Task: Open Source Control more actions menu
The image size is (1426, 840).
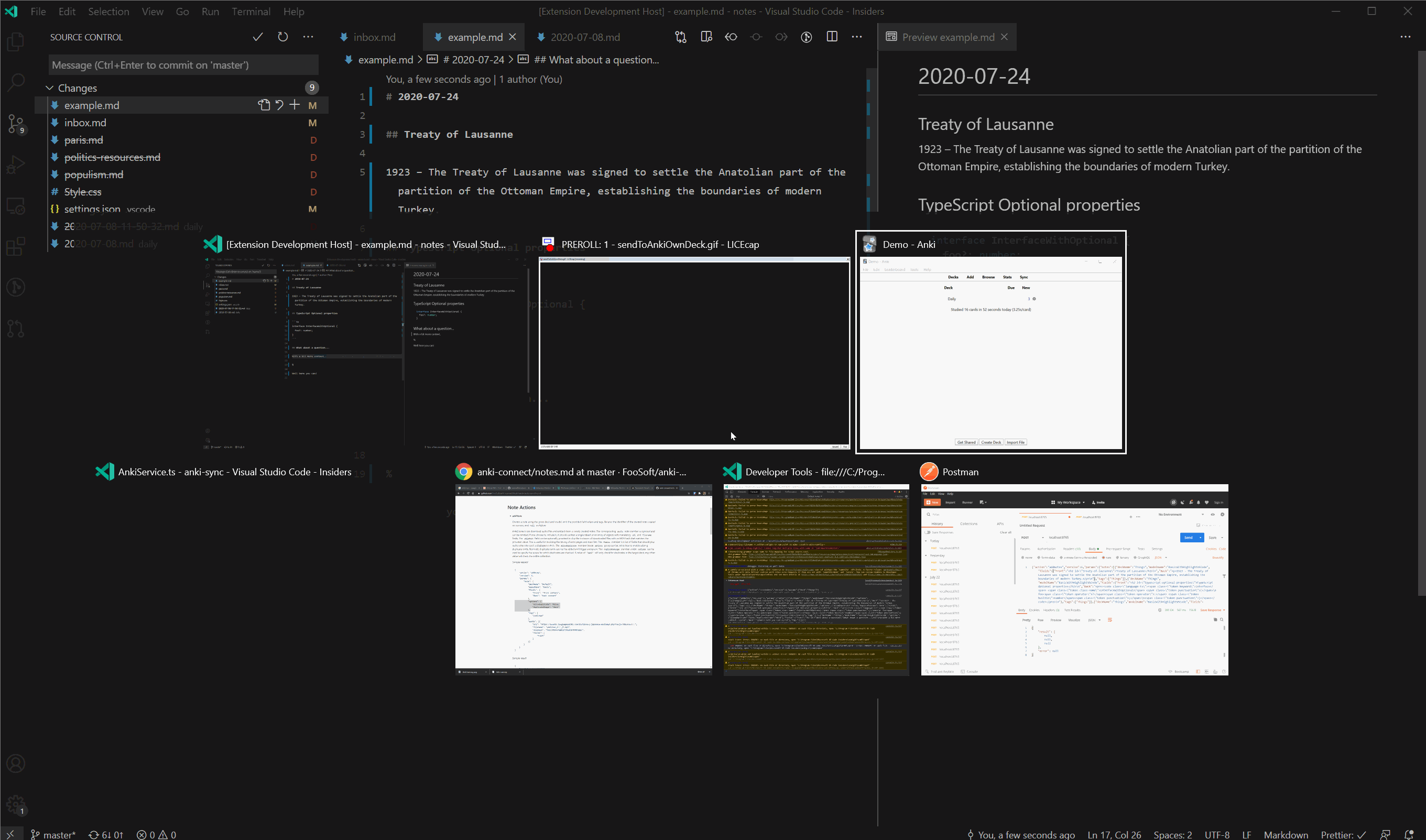Action: coord(308,37)
